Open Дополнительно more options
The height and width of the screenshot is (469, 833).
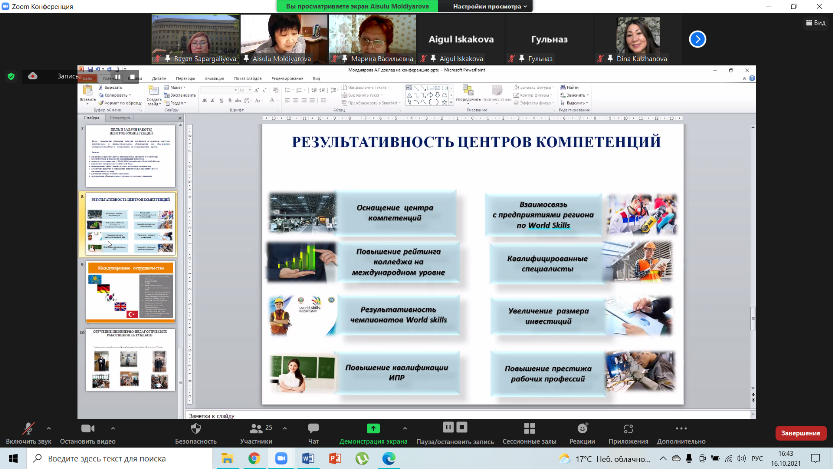tap(682, 428)
